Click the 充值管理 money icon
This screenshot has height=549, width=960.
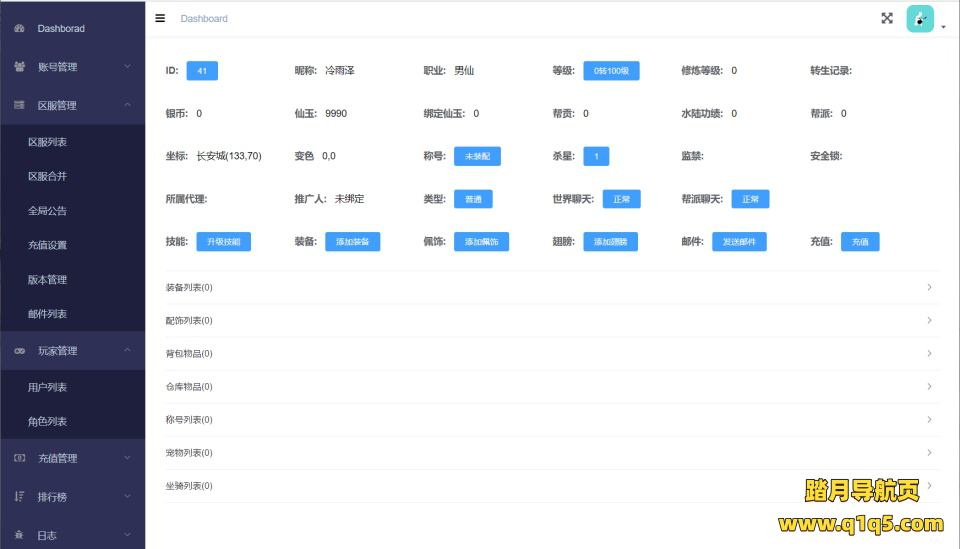(x=20, y=458)
